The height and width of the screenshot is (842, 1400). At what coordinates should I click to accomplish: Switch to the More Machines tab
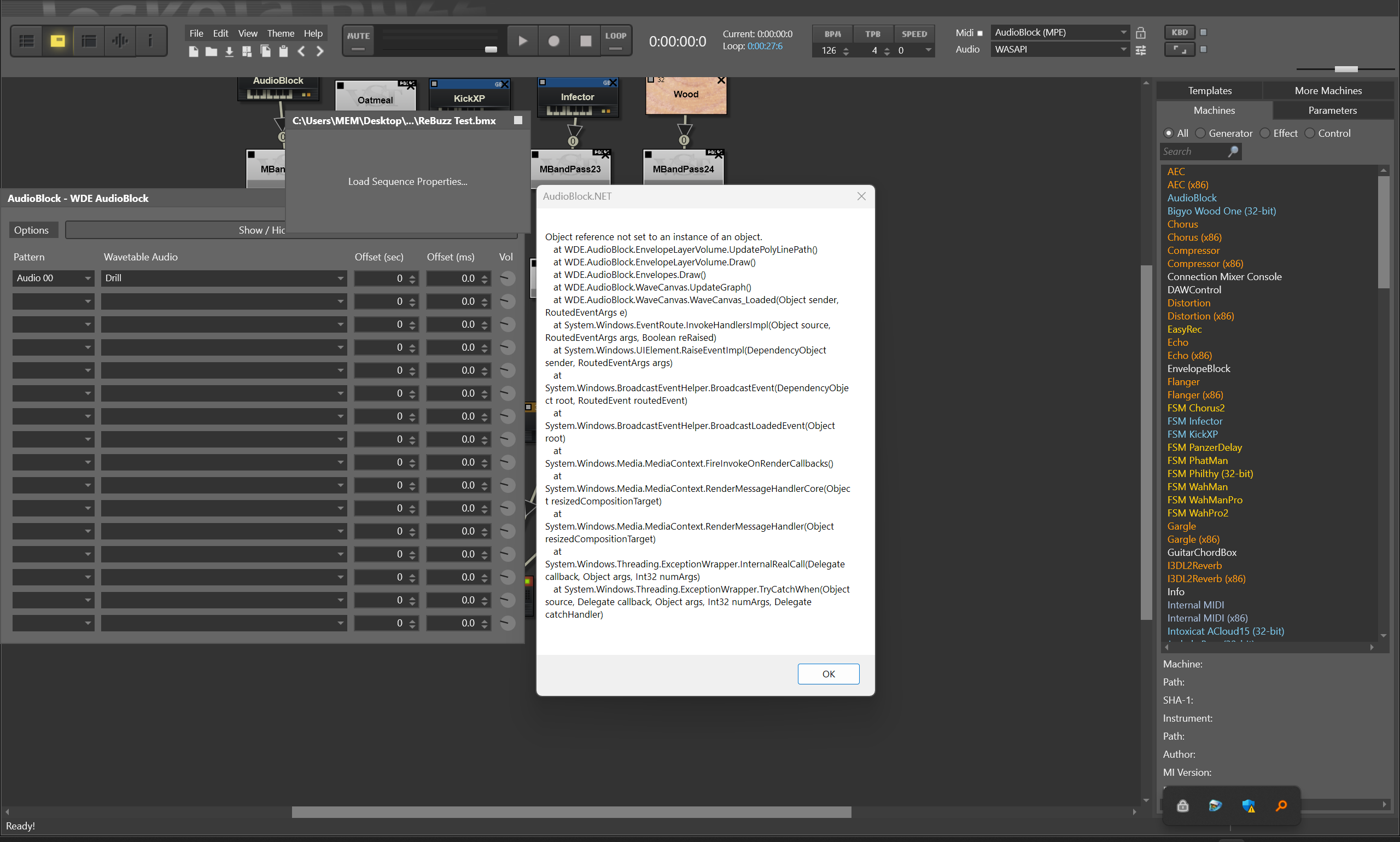1328,91
